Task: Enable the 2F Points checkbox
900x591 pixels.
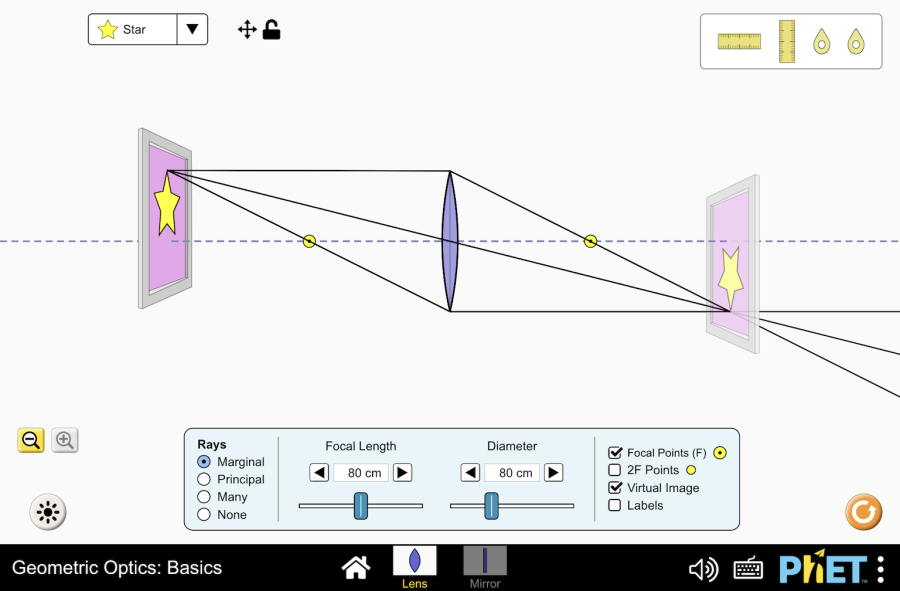Action: click(615, 470)
